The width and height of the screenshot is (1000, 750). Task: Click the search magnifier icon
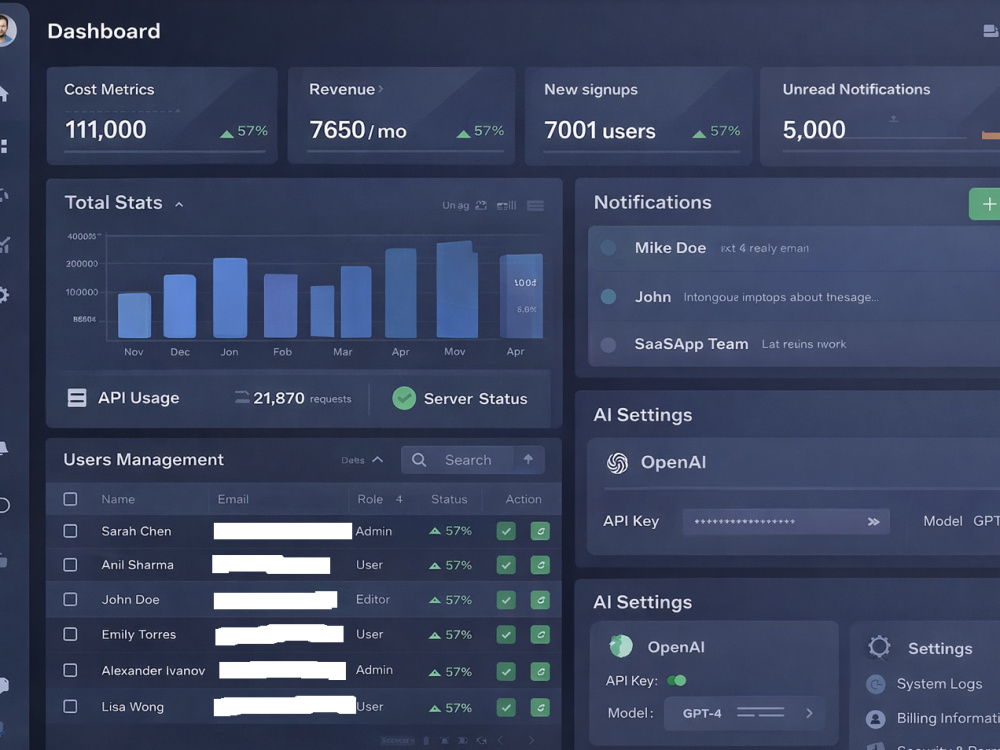[x=418, y=460]
